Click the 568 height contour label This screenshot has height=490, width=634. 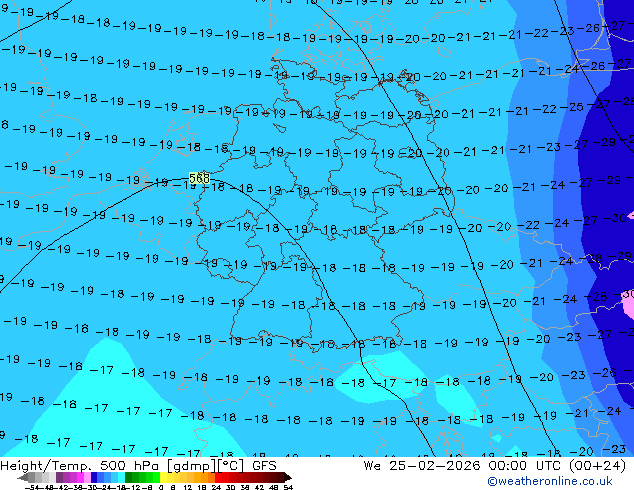click(x=199, y=178)
